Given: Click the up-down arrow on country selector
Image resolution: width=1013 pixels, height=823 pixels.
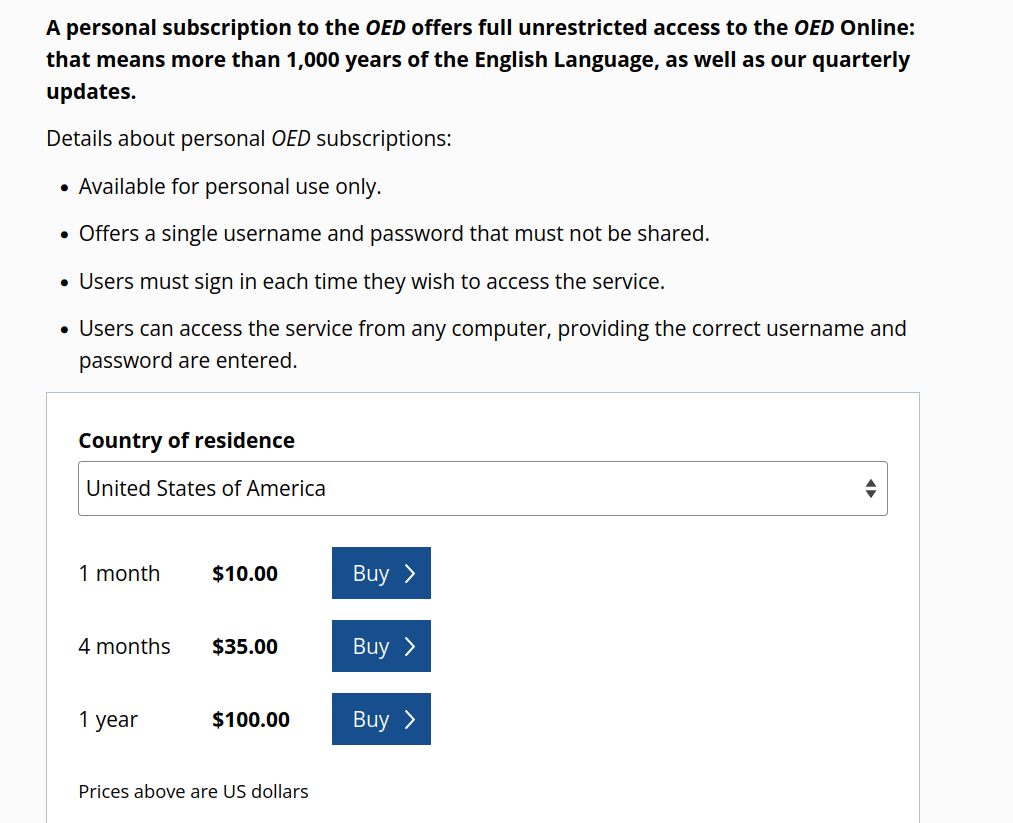Looking at the screenshot, I should [870, 489].
